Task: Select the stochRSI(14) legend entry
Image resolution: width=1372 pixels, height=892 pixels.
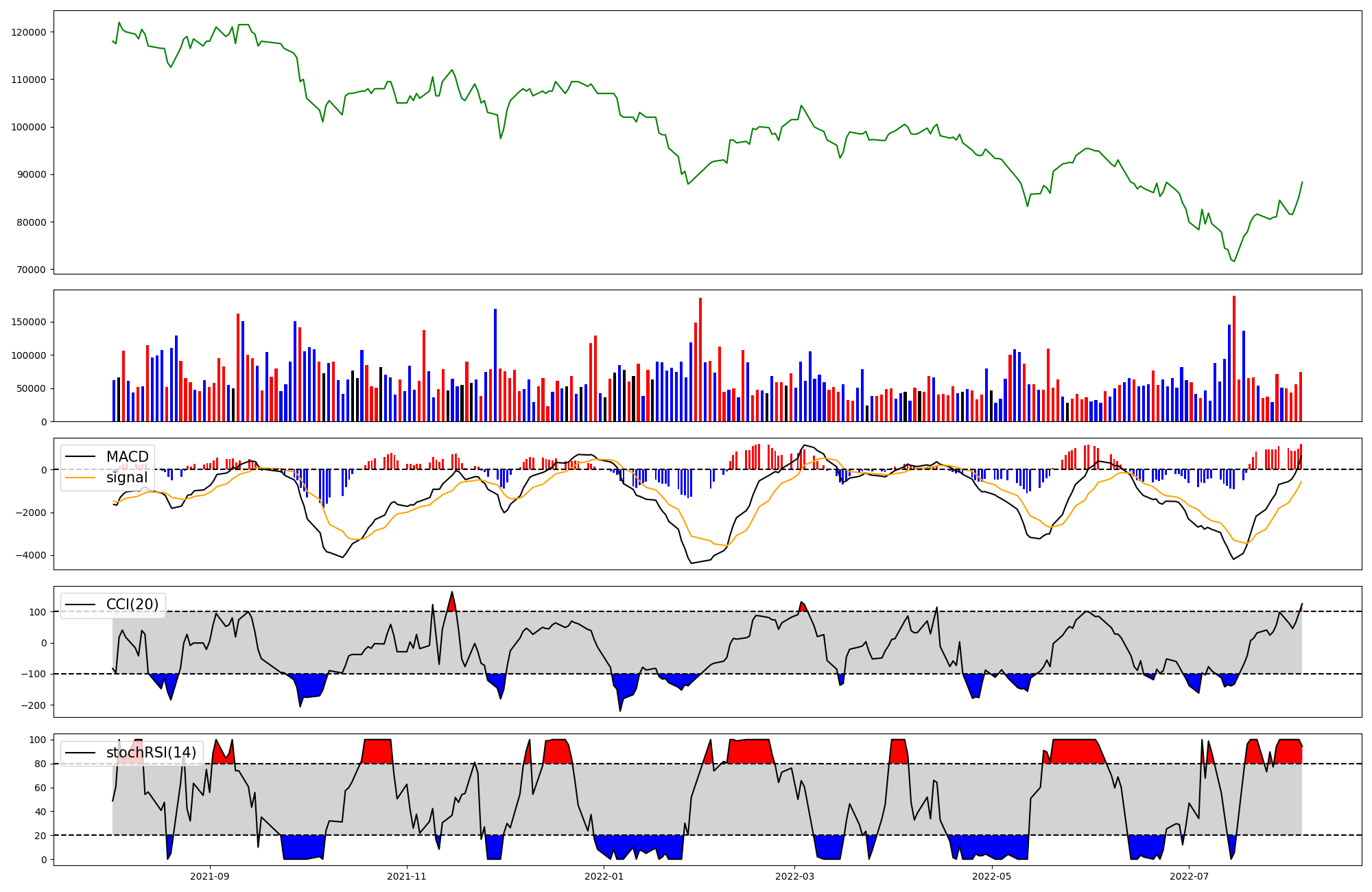Action: coord(151,753)
